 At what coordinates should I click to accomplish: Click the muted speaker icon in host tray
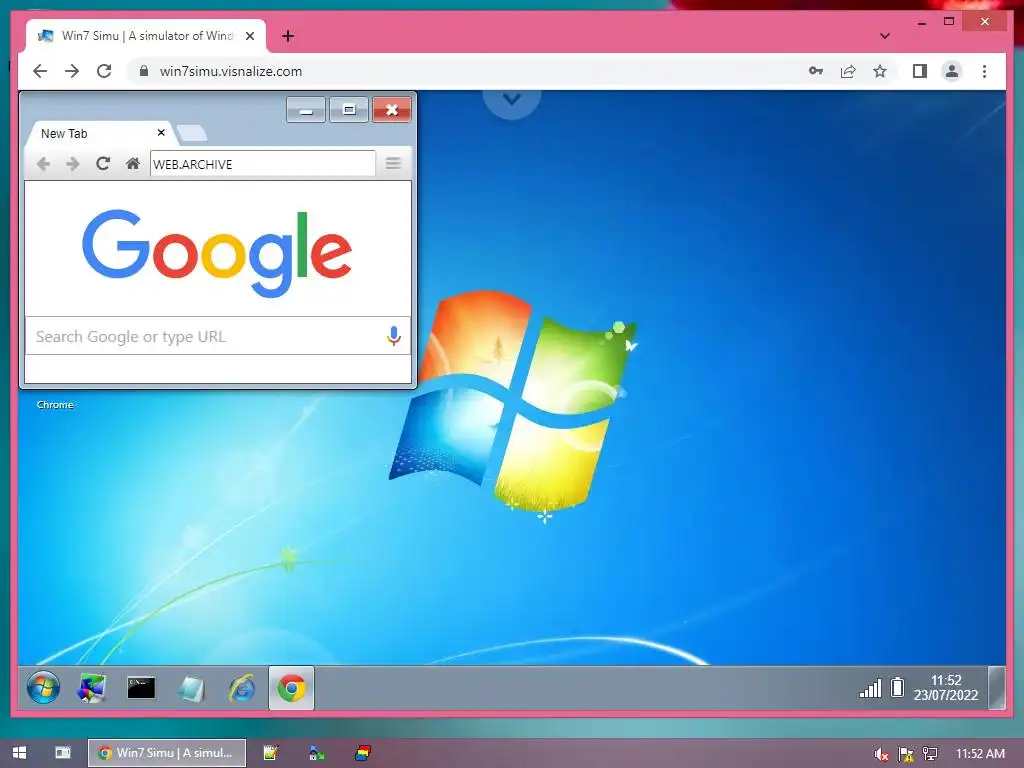point(881,754)
